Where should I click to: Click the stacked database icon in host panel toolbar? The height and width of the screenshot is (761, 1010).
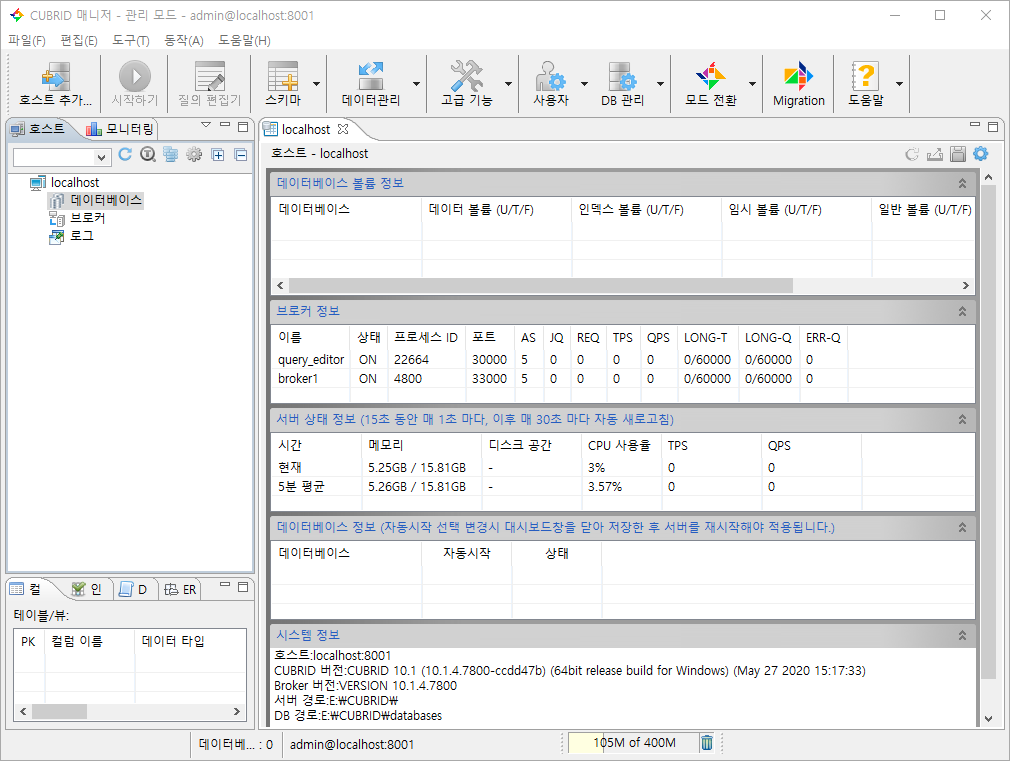point(171,154)
